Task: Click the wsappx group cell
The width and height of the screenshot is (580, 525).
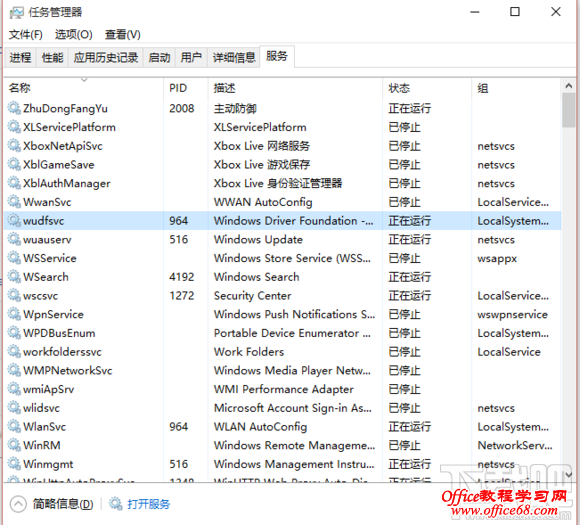Action: pos(497,258)
